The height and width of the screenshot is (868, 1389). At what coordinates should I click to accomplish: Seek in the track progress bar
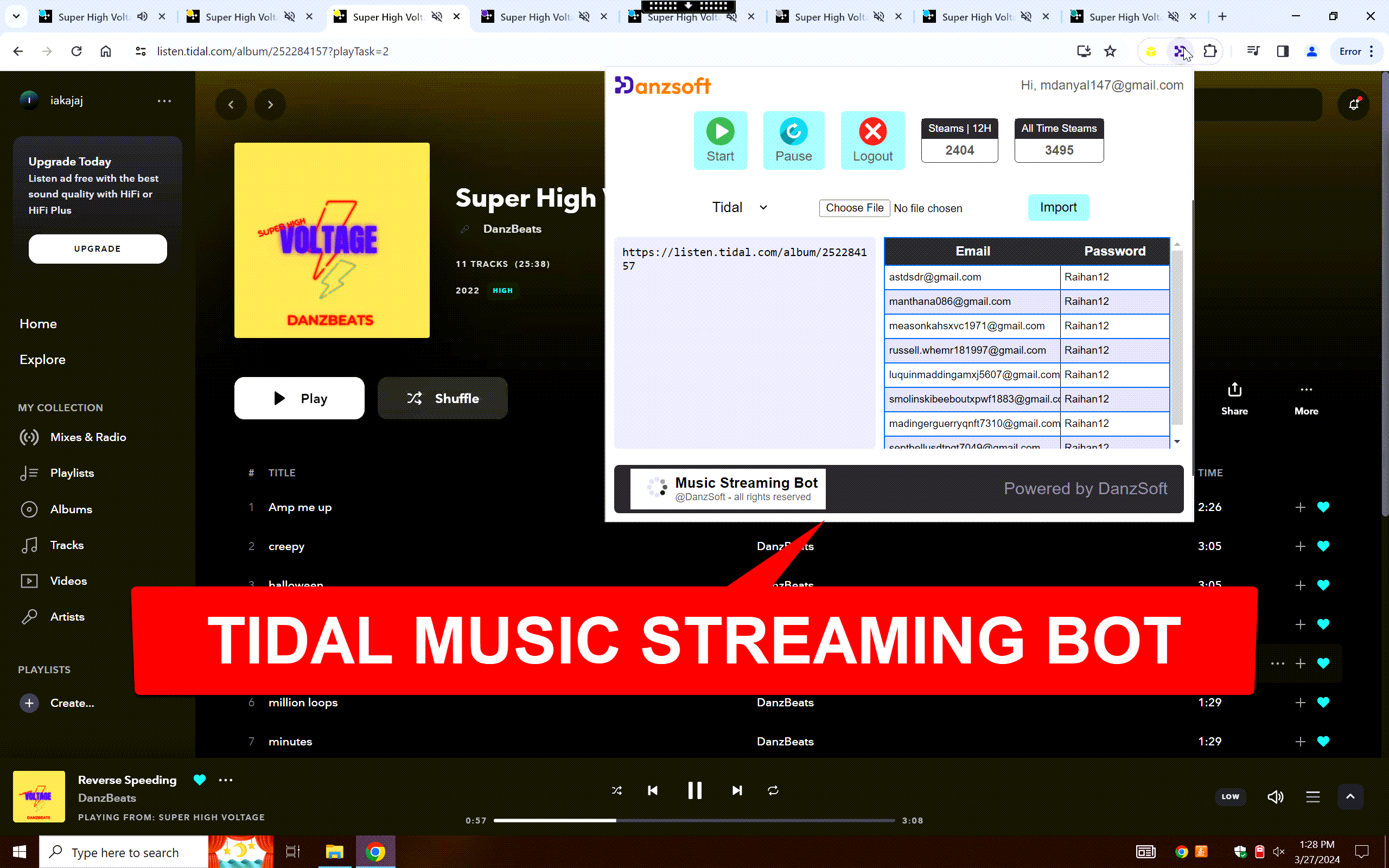click(x=694, y=820)
